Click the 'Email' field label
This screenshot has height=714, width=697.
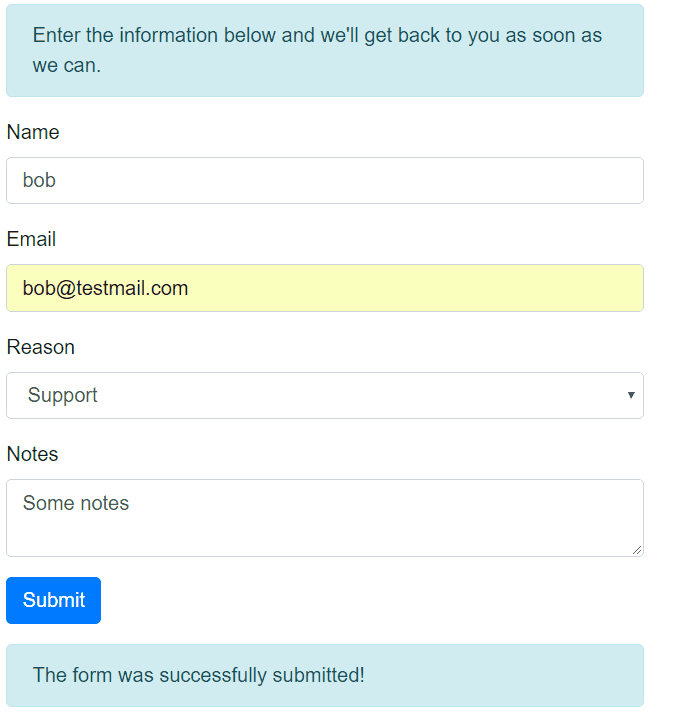(31, 239)
